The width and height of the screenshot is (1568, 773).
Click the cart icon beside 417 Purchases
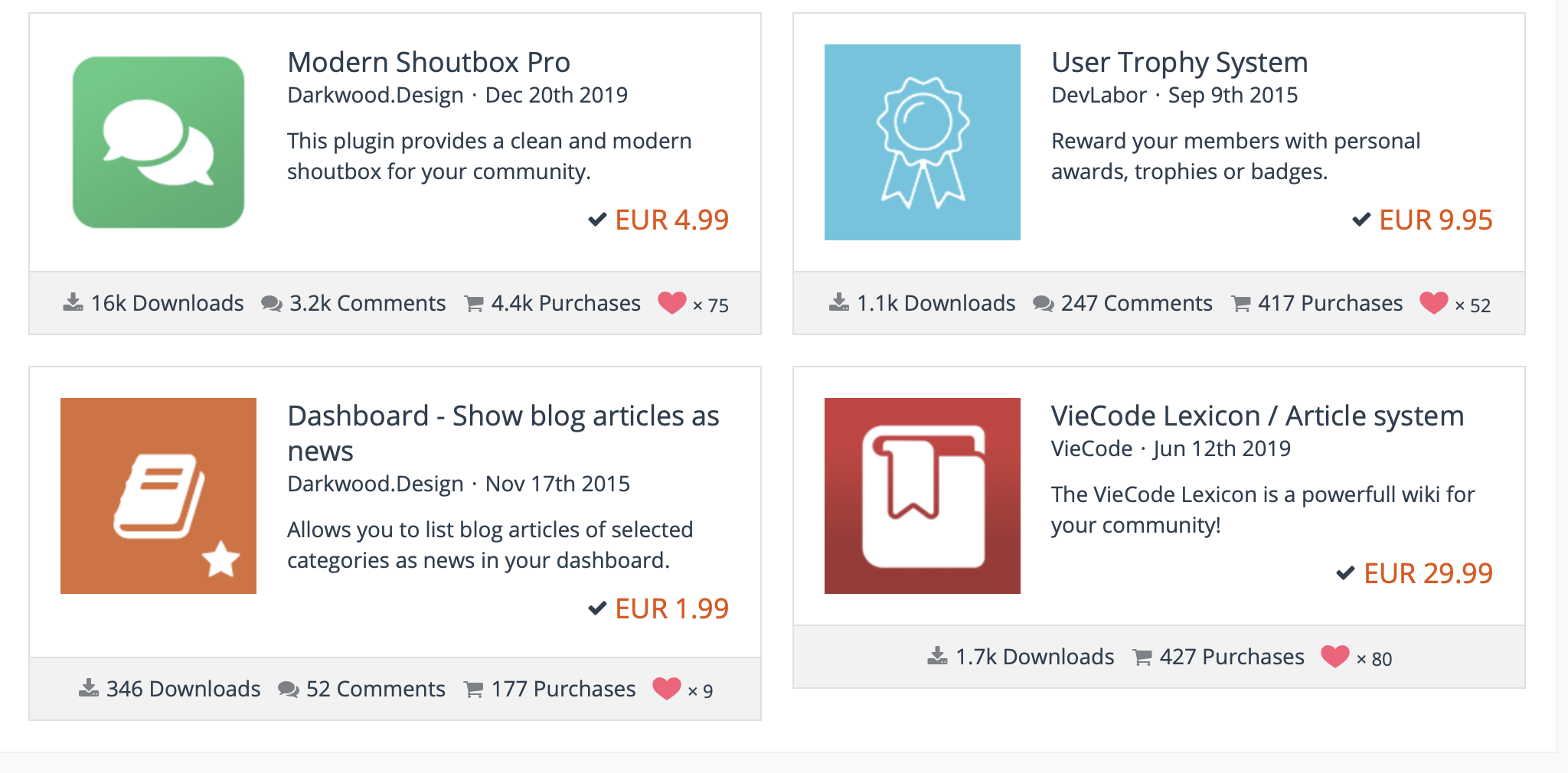point(1241,304)
